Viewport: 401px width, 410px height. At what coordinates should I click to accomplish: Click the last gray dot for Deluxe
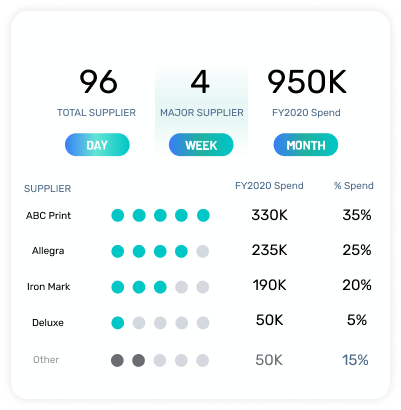pos(203,323)
